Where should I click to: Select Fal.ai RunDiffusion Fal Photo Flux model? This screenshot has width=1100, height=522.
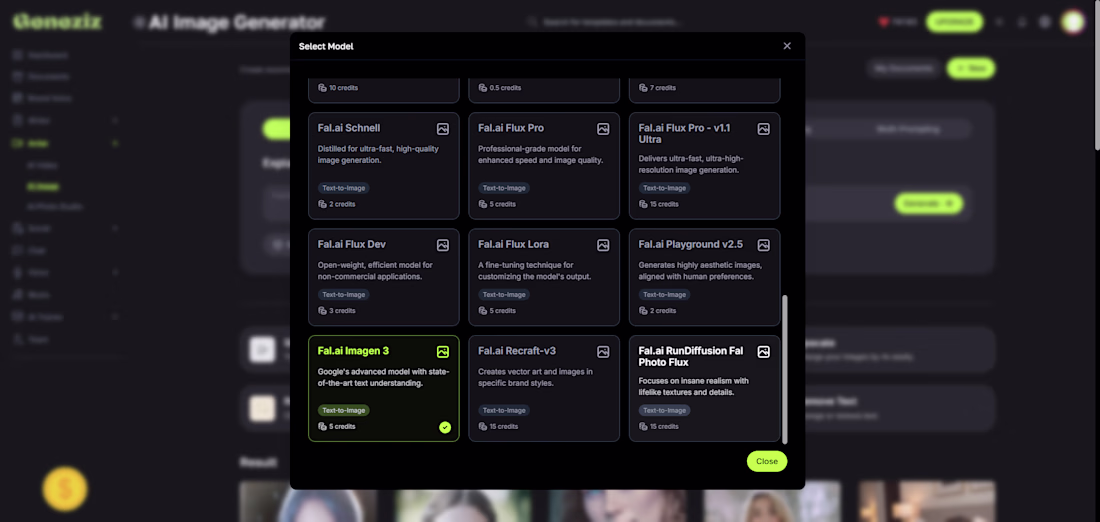704,389
